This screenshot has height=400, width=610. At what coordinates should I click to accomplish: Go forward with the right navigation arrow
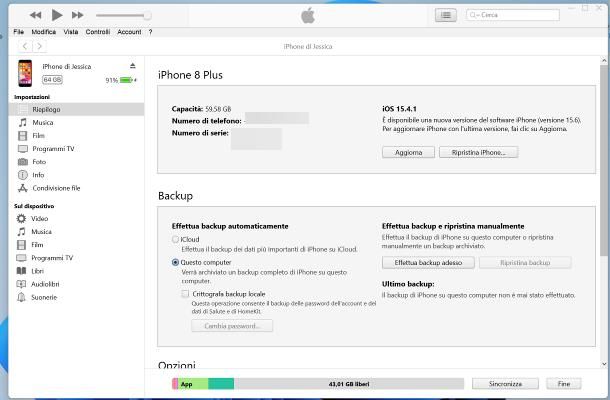39,46
